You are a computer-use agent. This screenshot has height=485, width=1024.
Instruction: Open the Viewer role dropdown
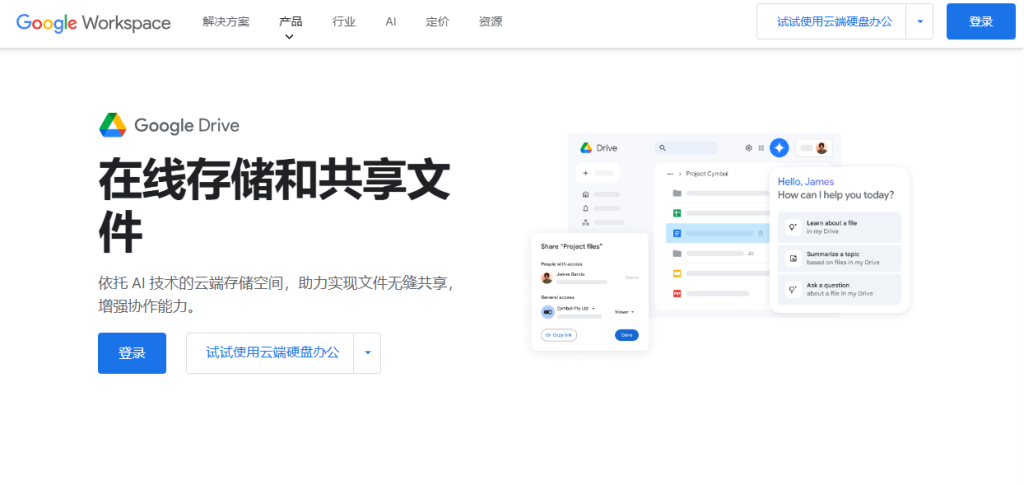tap(624, 312)
